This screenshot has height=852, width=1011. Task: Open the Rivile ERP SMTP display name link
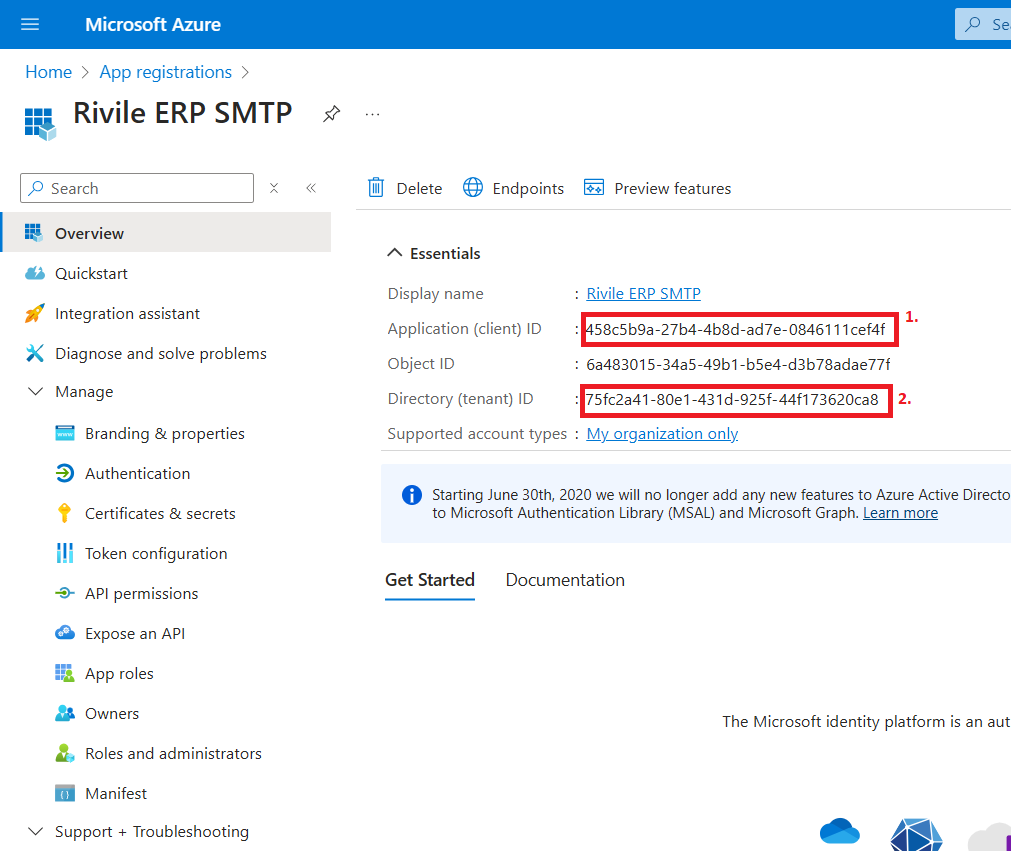pyautogui.click(x=643, y=294)
